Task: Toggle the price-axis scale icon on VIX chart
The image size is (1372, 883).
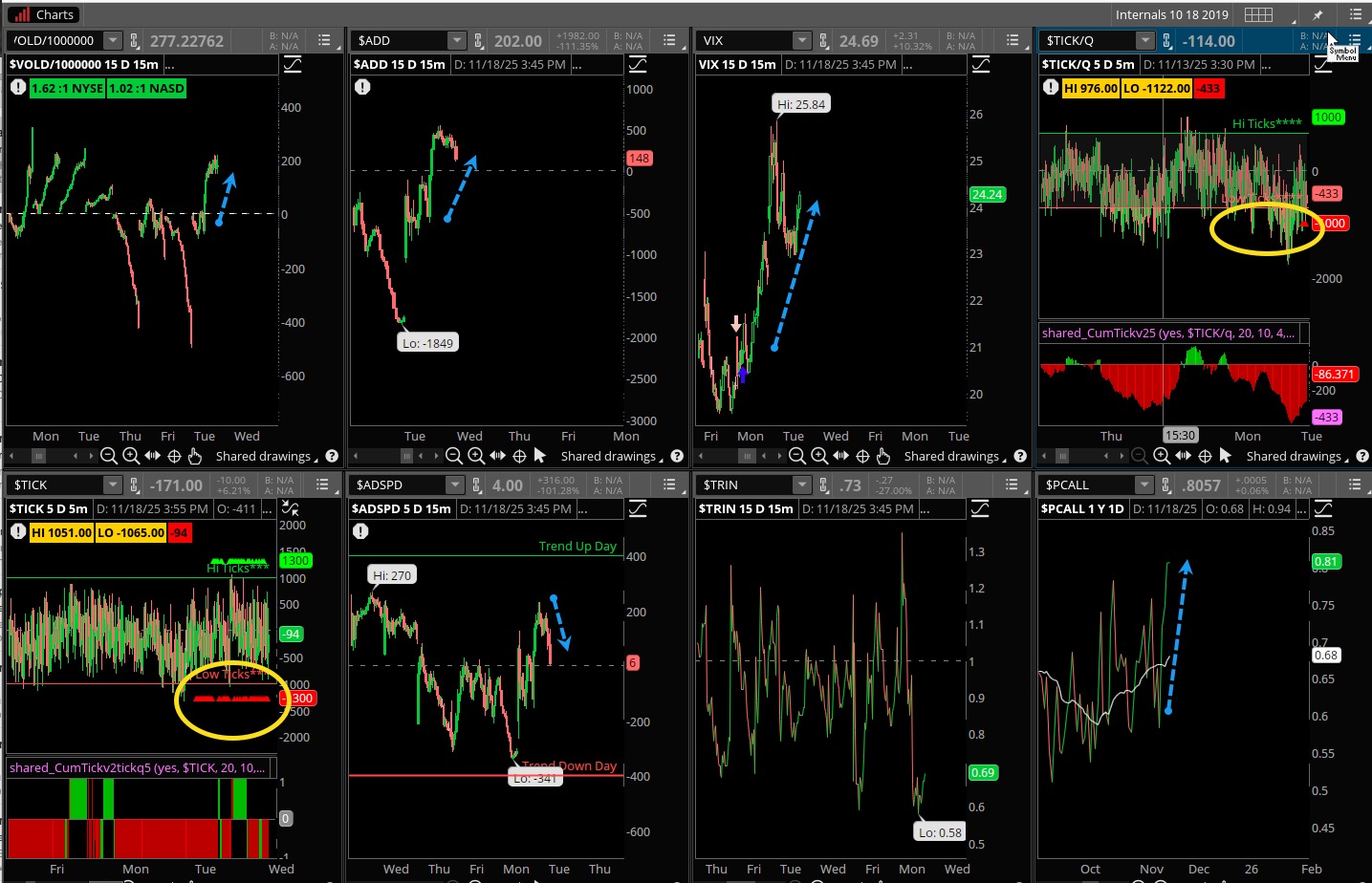Action: [x=981, y=64]
